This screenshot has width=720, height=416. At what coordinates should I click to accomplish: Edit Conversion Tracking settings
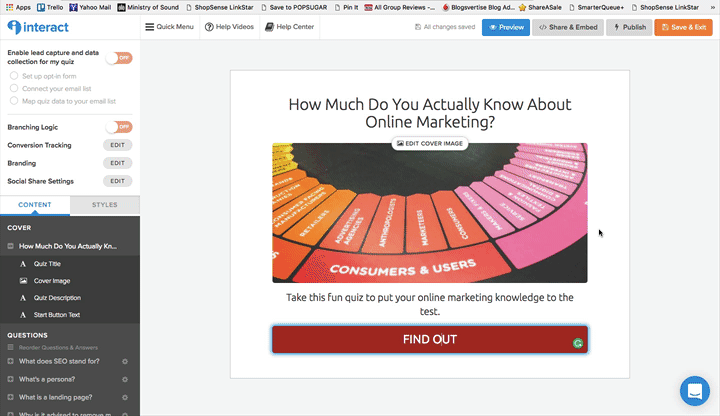(x=118, y=145)
